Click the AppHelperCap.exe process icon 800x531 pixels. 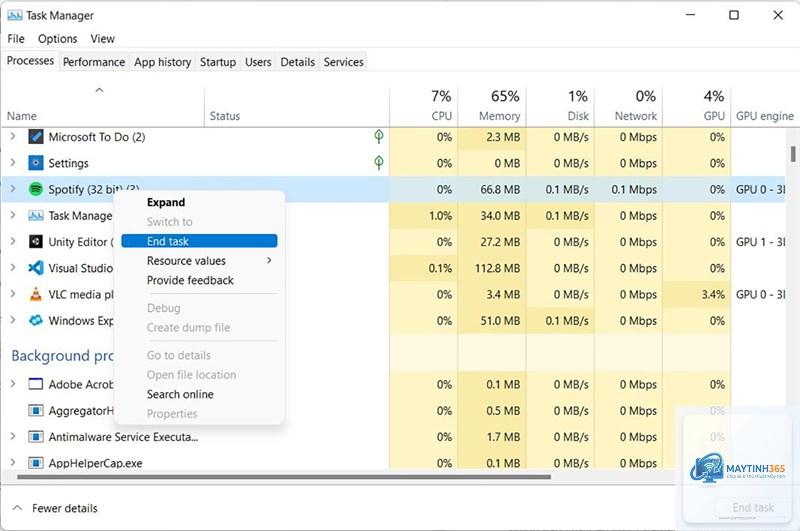coord(36,463)
